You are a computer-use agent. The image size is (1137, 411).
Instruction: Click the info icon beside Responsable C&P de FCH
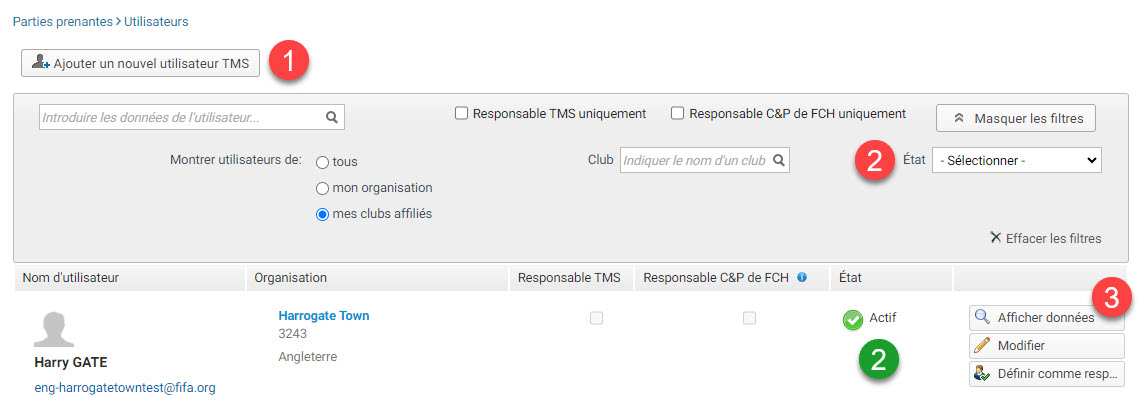(x=802, y=277)
